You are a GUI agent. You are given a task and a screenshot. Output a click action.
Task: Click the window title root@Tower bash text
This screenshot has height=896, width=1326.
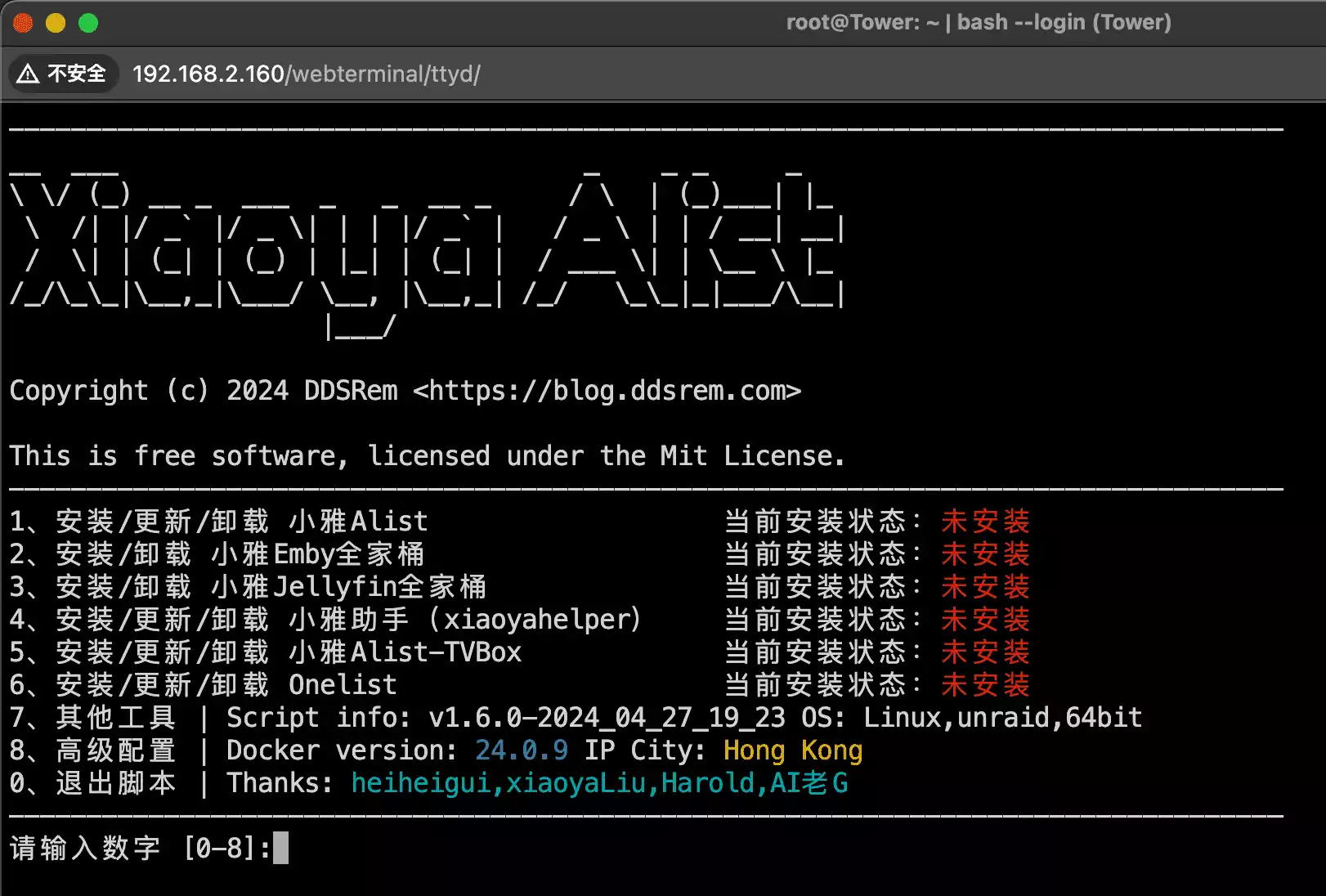pos(978,22)
